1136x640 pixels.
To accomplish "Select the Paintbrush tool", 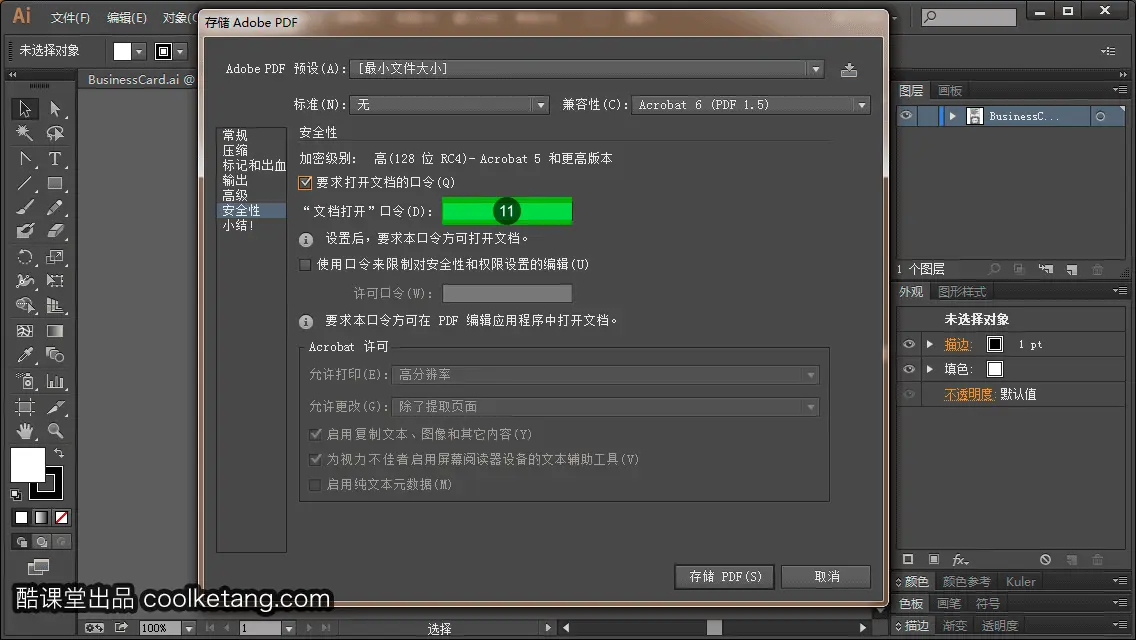I will [25, 208].
